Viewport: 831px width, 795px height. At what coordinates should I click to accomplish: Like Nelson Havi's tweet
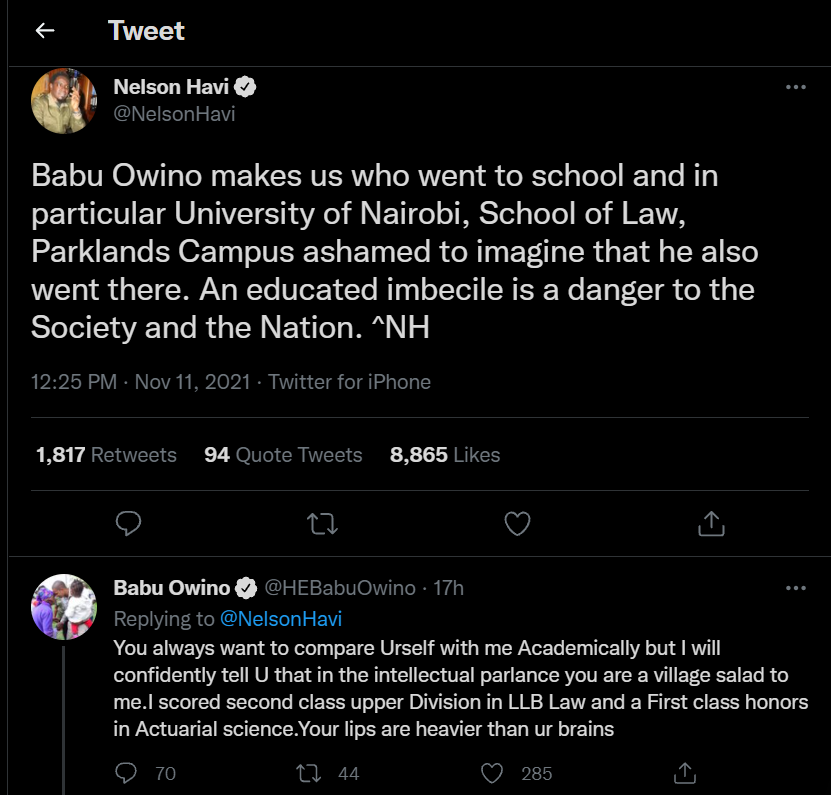[x=517, y=523]
